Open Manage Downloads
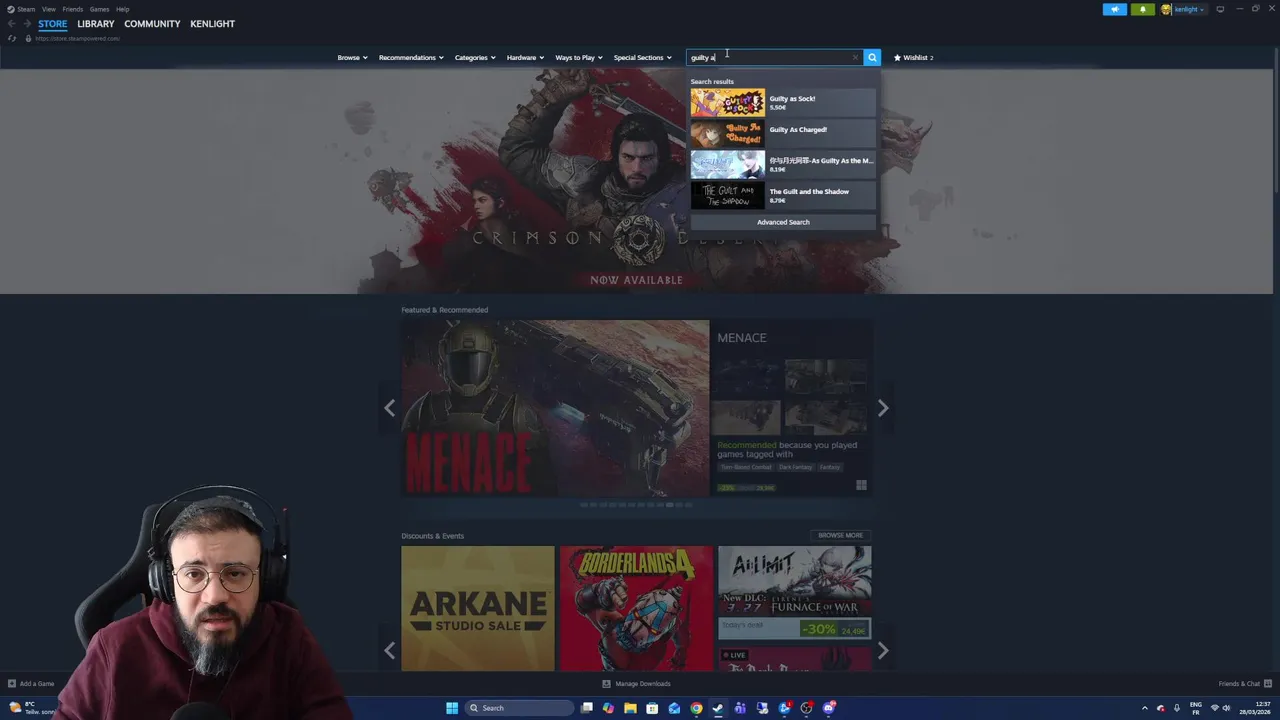1280x720 pixels. pyautogui.click(x=636, y=684)
